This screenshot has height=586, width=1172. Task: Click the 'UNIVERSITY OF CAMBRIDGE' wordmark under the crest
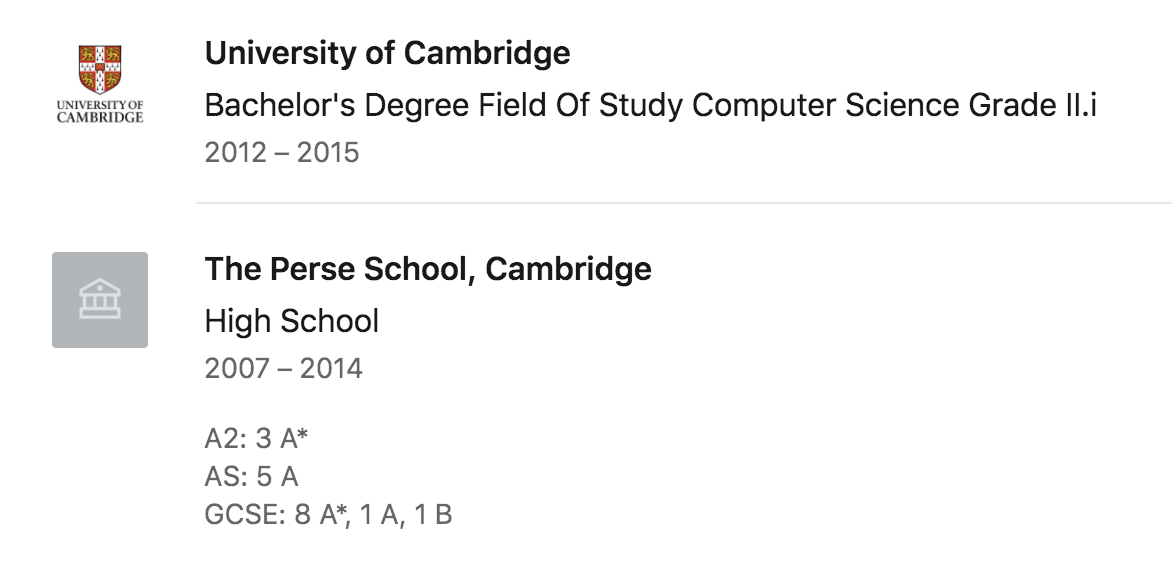tap(100, 111)
